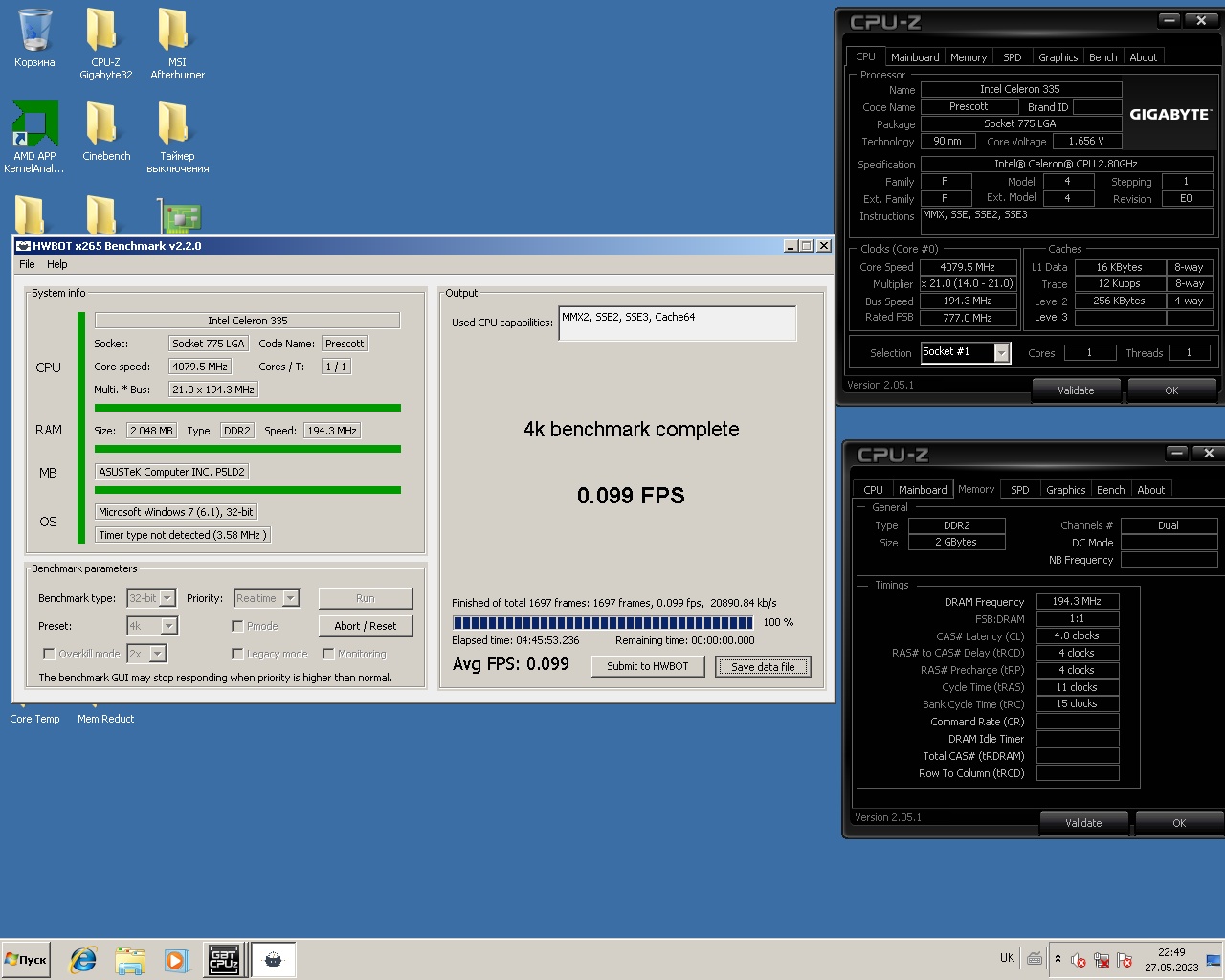
Task: Show hidden tray icons arrow
Action: pos(1058,959)
